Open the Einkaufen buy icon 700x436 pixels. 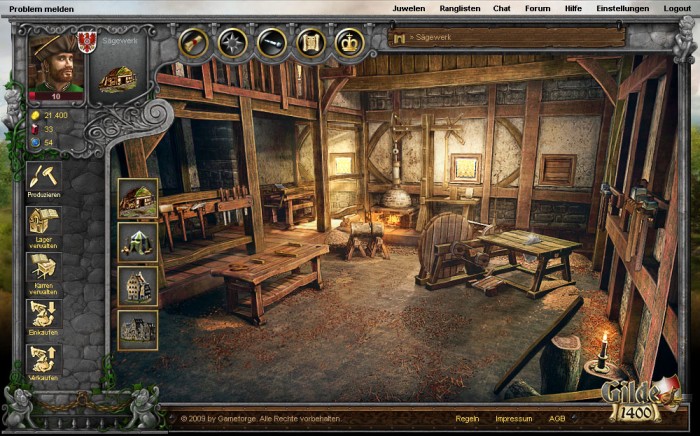click(44, 314)
